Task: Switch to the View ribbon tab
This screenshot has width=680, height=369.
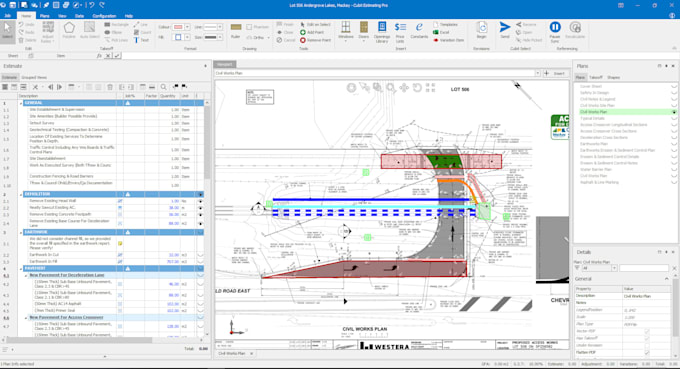Action: (x=62, y=16)
